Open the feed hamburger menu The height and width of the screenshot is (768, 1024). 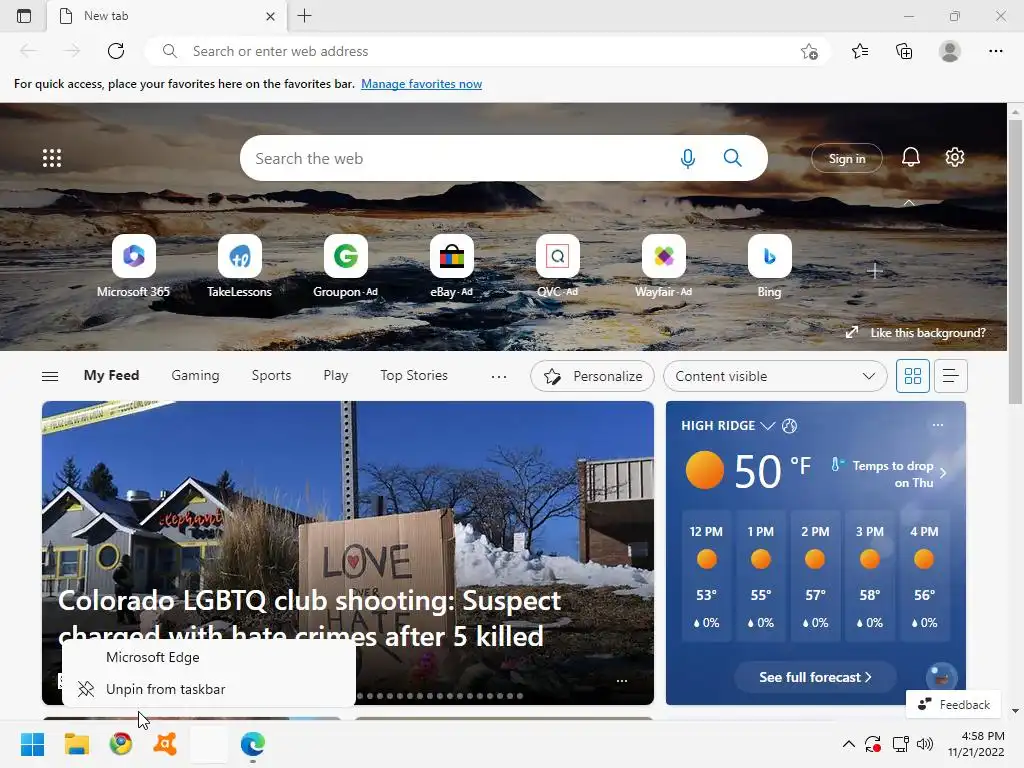tap(50, 376)
